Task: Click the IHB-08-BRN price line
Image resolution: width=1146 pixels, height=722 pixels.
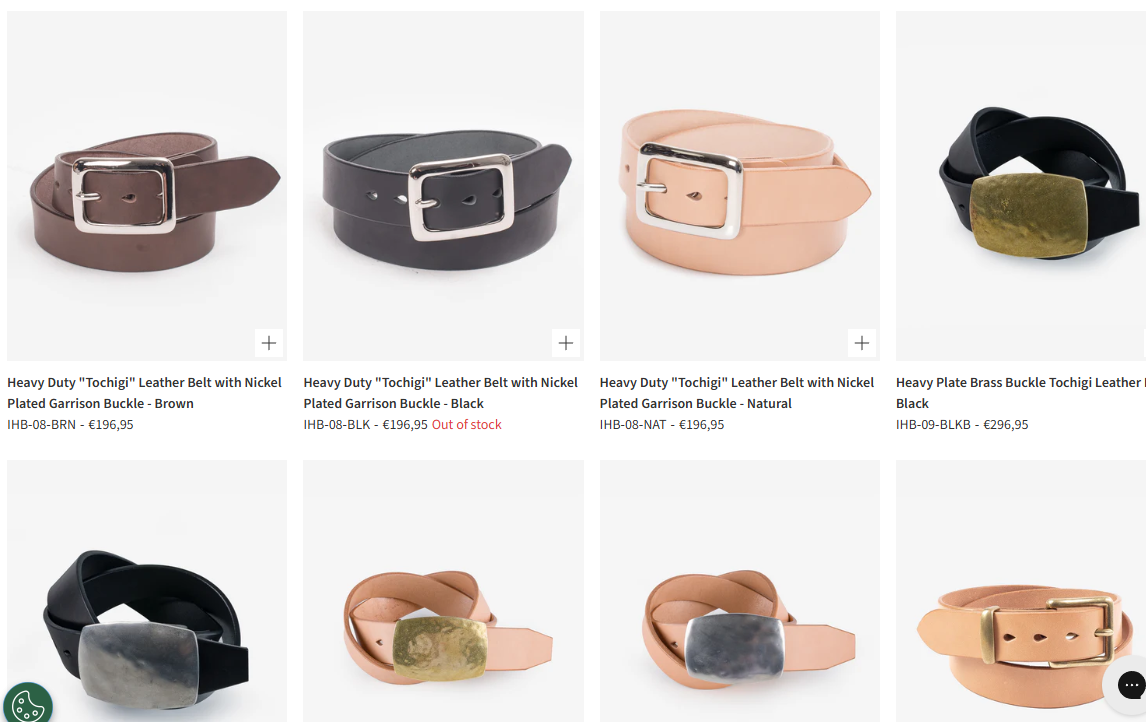Action: point(70,425)
